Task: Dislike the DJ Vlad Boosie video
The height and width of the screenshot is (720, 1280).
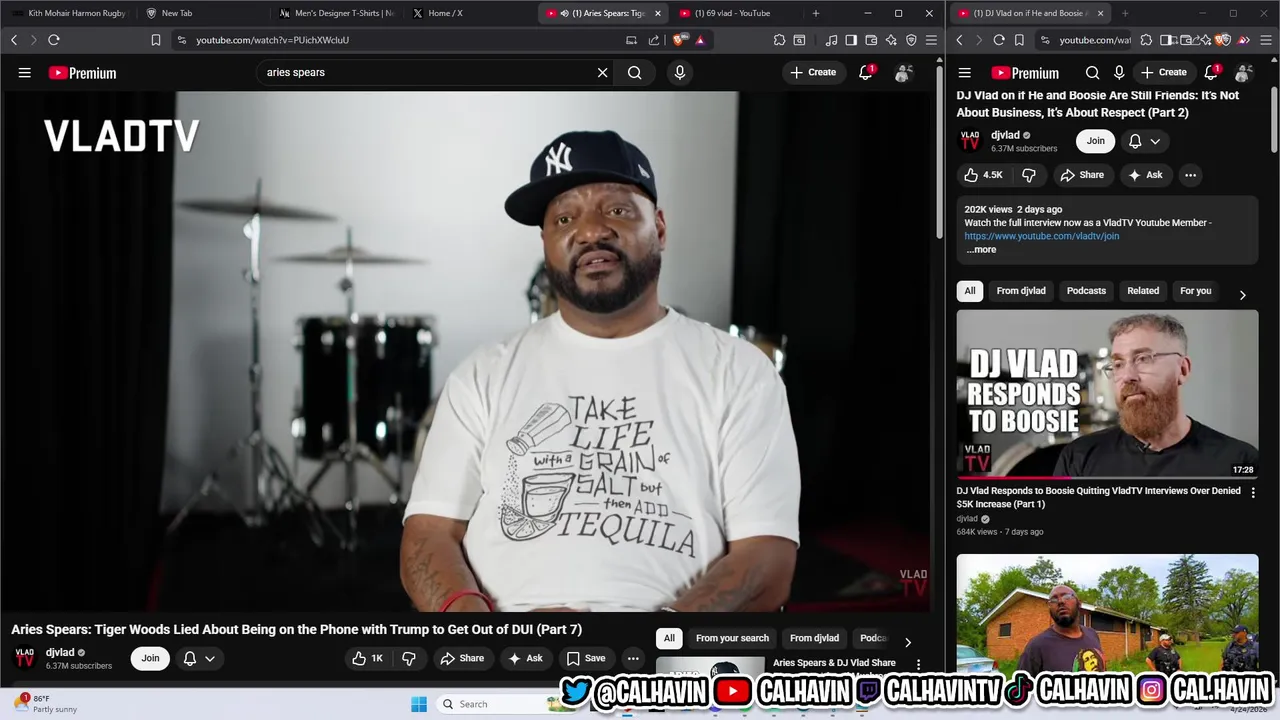Action: click(1028, 175)
